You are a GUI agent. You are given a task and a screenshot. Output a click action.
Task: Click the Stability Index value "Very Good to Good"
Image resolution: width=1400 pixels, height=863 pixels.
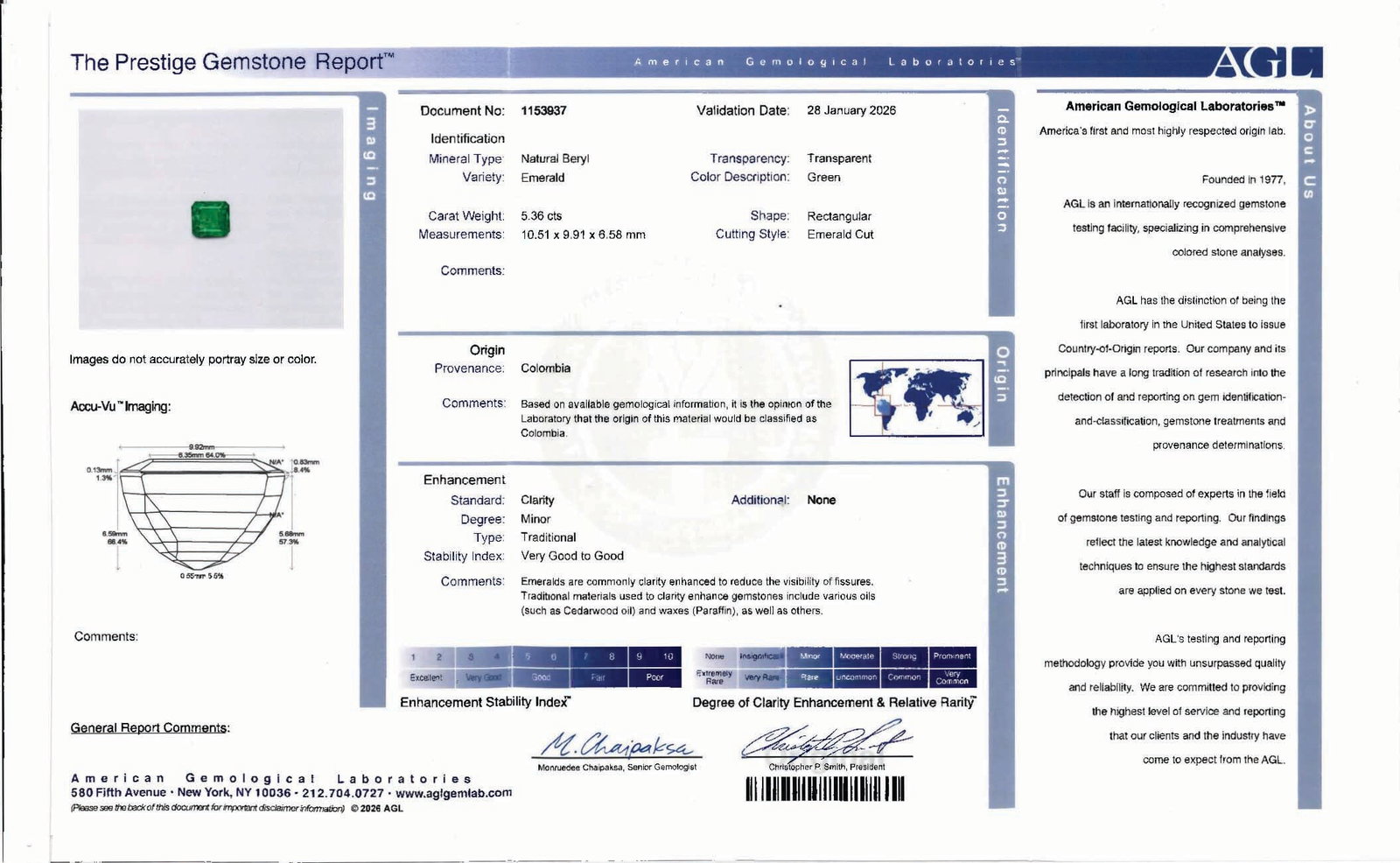[572, 556]
